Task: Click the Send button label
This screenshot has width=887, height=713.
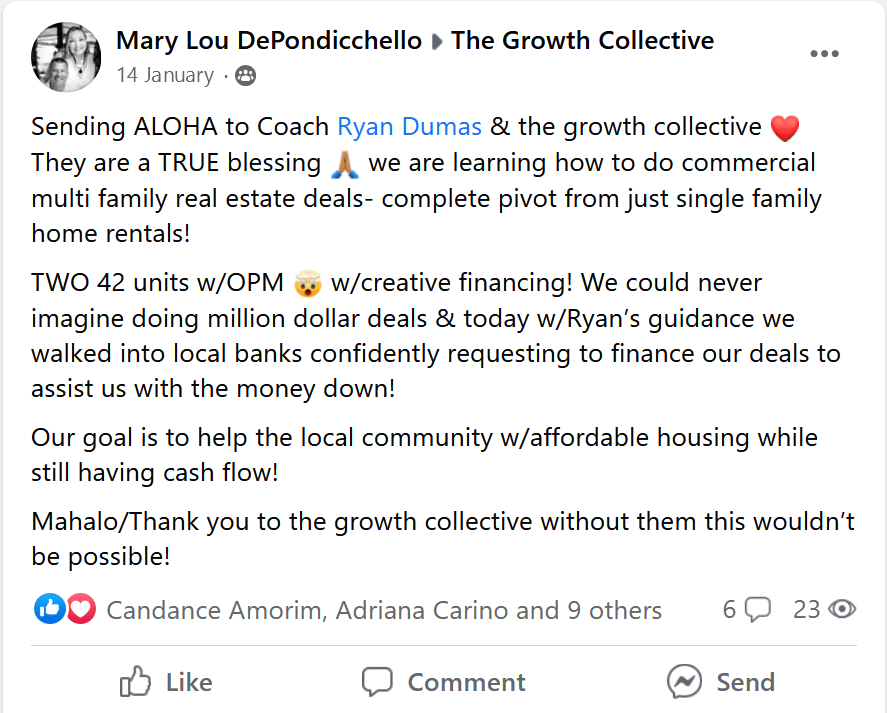Action: point(745,682)
